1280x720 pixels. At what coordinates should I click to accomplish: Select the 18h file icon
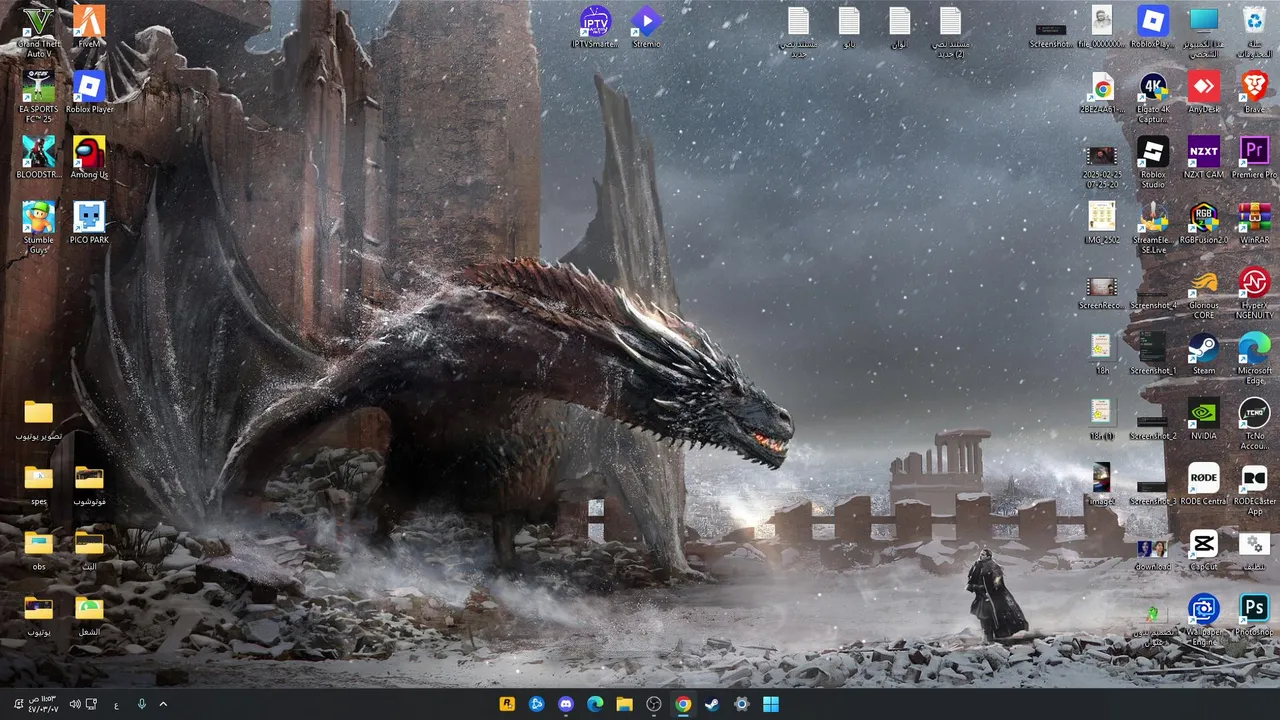pos(1102,353)
